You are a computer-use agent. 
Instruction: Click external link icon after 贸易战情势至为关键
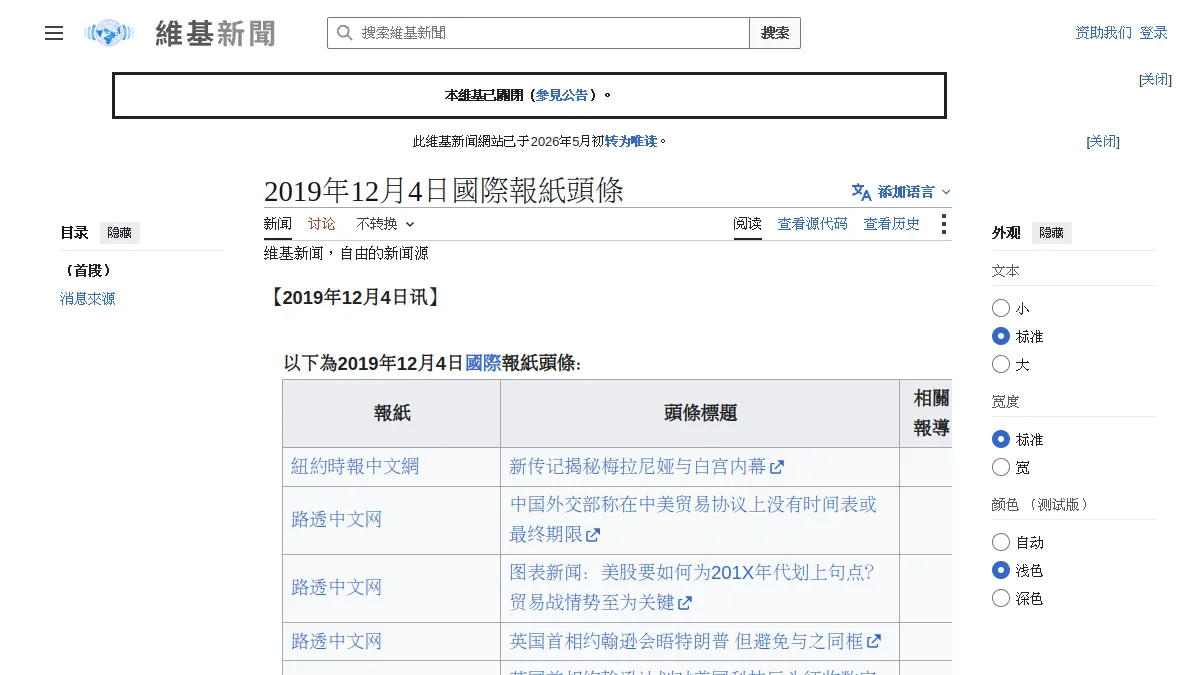click(685, 603)
